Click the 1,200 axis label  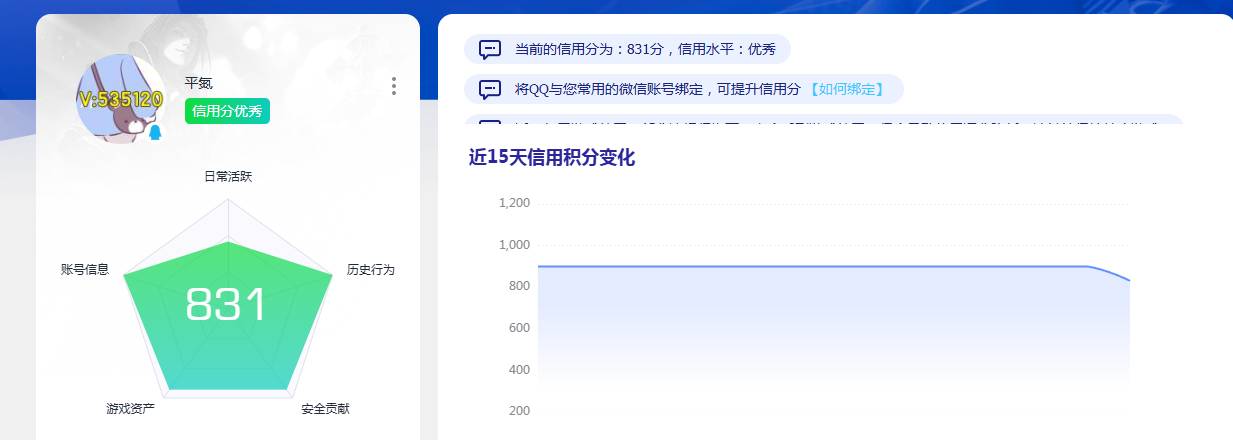click(x=514, y=203)
